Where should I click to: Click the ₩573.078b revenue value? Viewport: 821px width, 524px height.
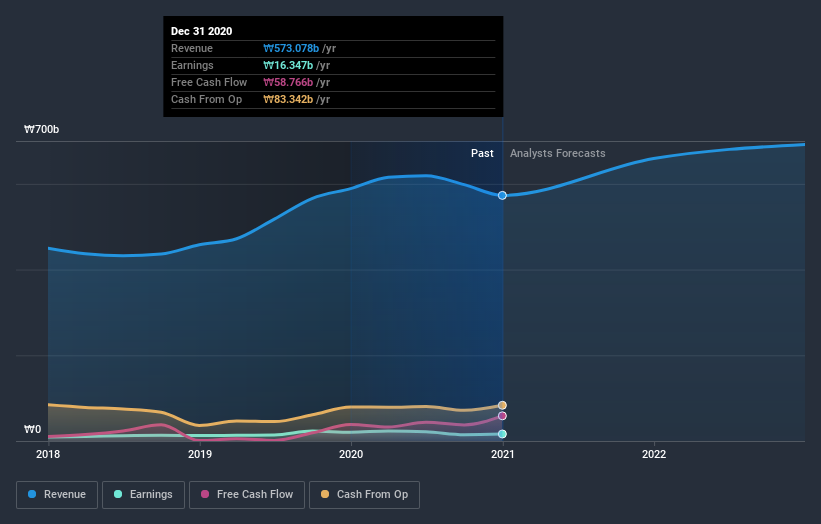(291, 48)
